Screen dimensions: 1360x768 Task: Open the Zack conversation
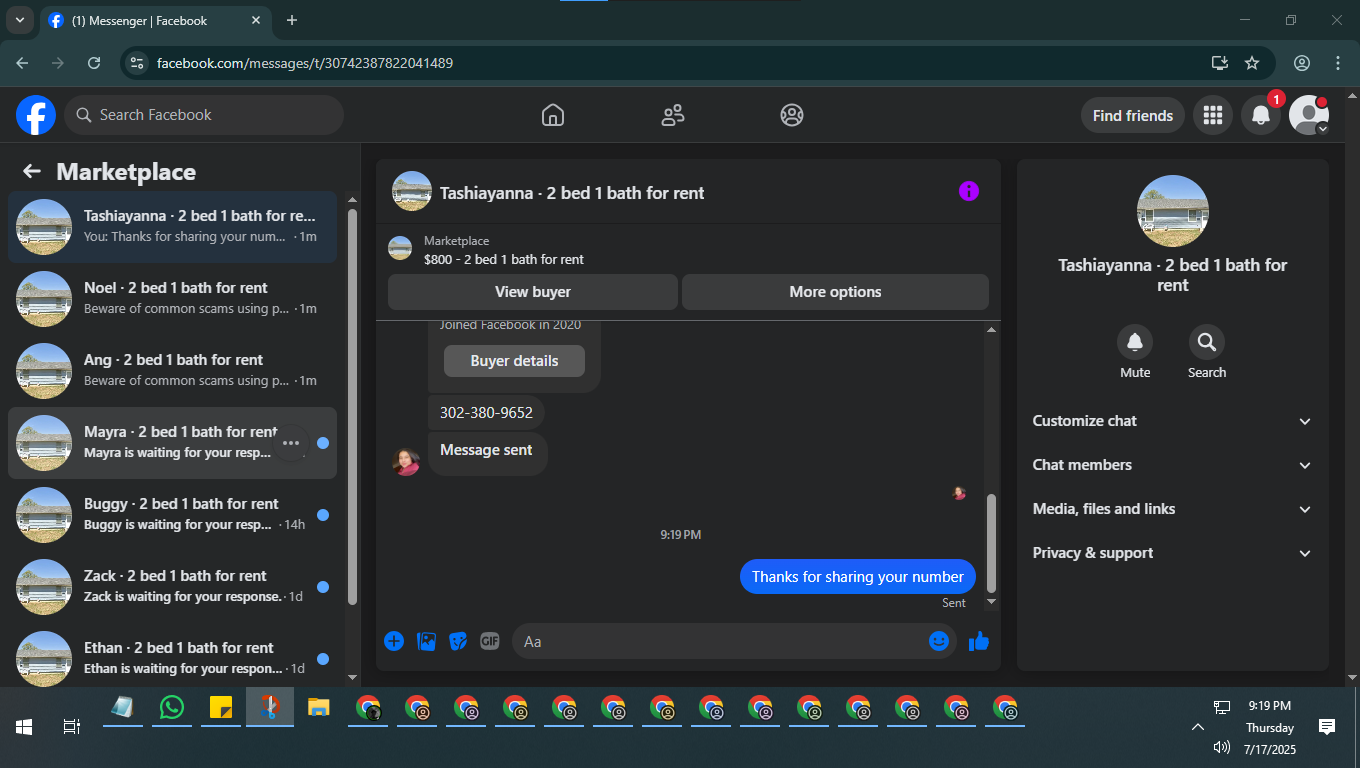click(173, 587)
